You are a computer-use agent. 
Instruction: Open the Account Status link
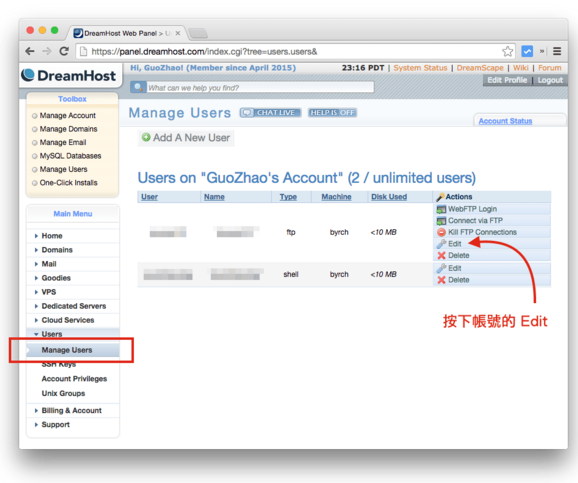(505, 121)
